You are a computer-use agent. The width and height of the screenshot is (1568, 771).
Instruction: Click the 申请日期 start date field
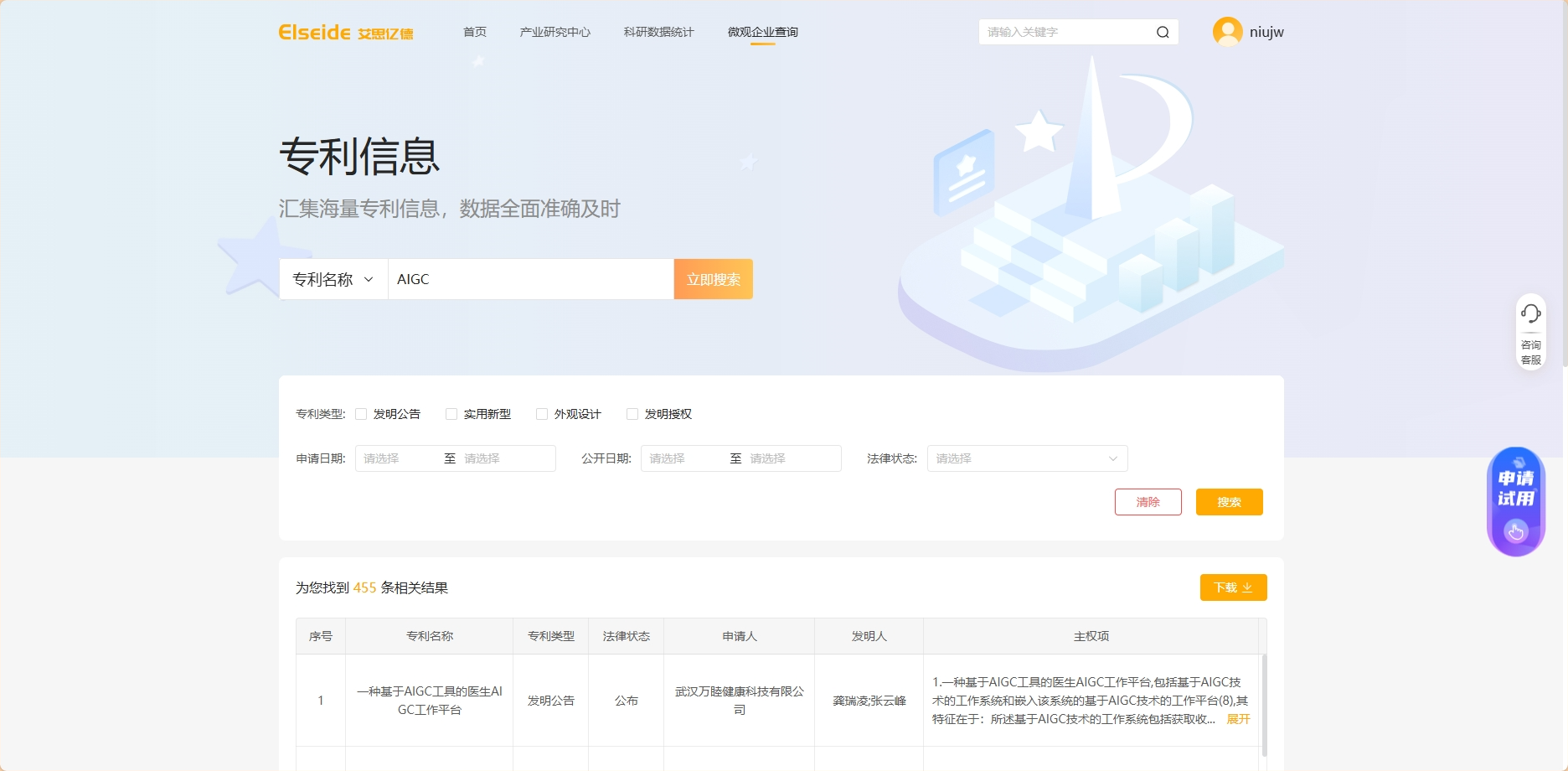pos(399,458)
